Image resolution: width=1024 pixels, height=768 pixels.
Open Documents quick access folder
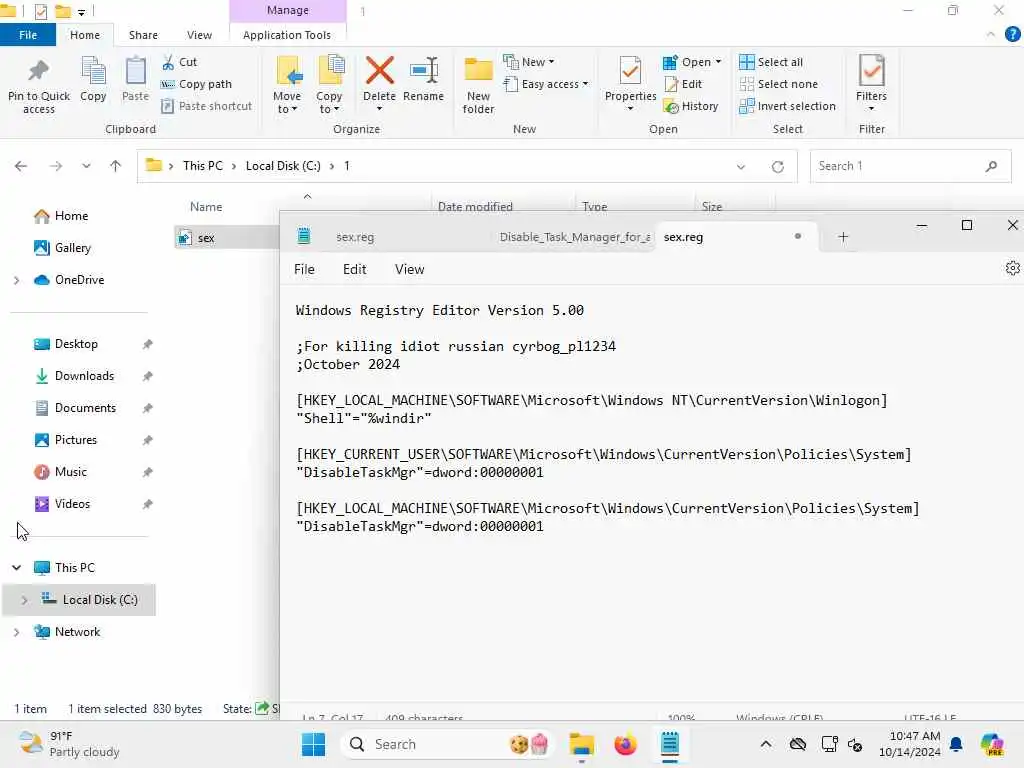tap(85, 408)
